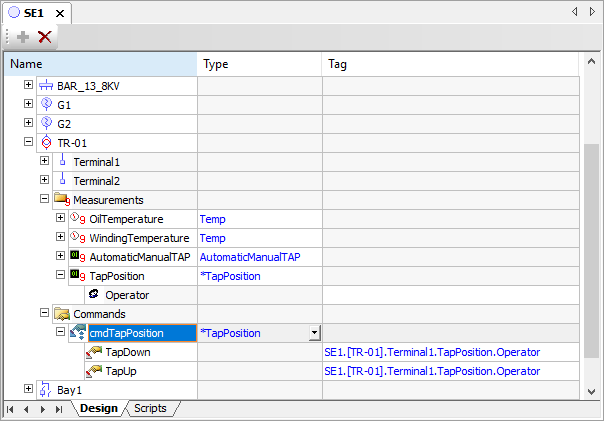Click the add (plus) toolbar icon
The width and height of the screenshot is (604, 421).
point(22,37)
